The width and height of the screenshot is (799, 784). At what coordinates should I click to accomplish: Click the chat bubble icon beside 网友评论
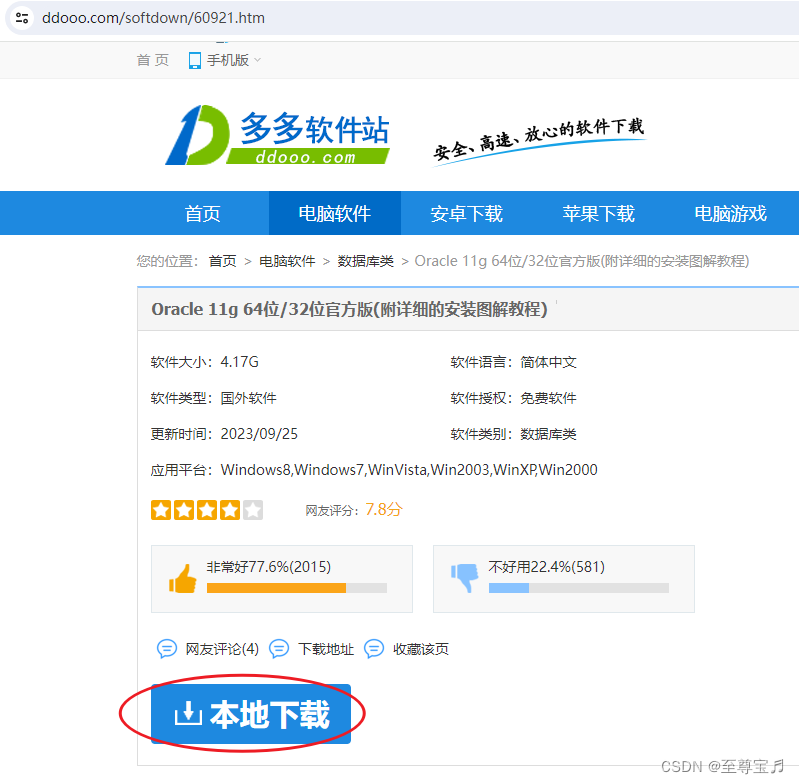coord(167,649)
